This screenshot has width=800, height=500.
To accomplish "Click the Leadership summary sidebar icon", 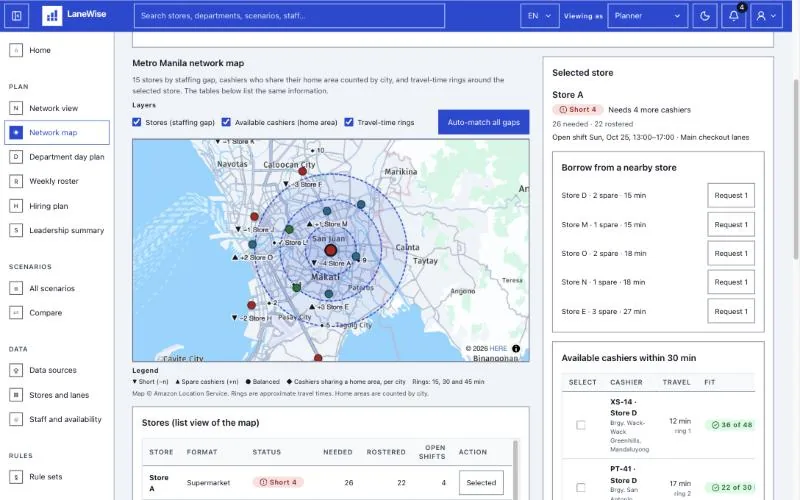I will [x=16, y=230].
